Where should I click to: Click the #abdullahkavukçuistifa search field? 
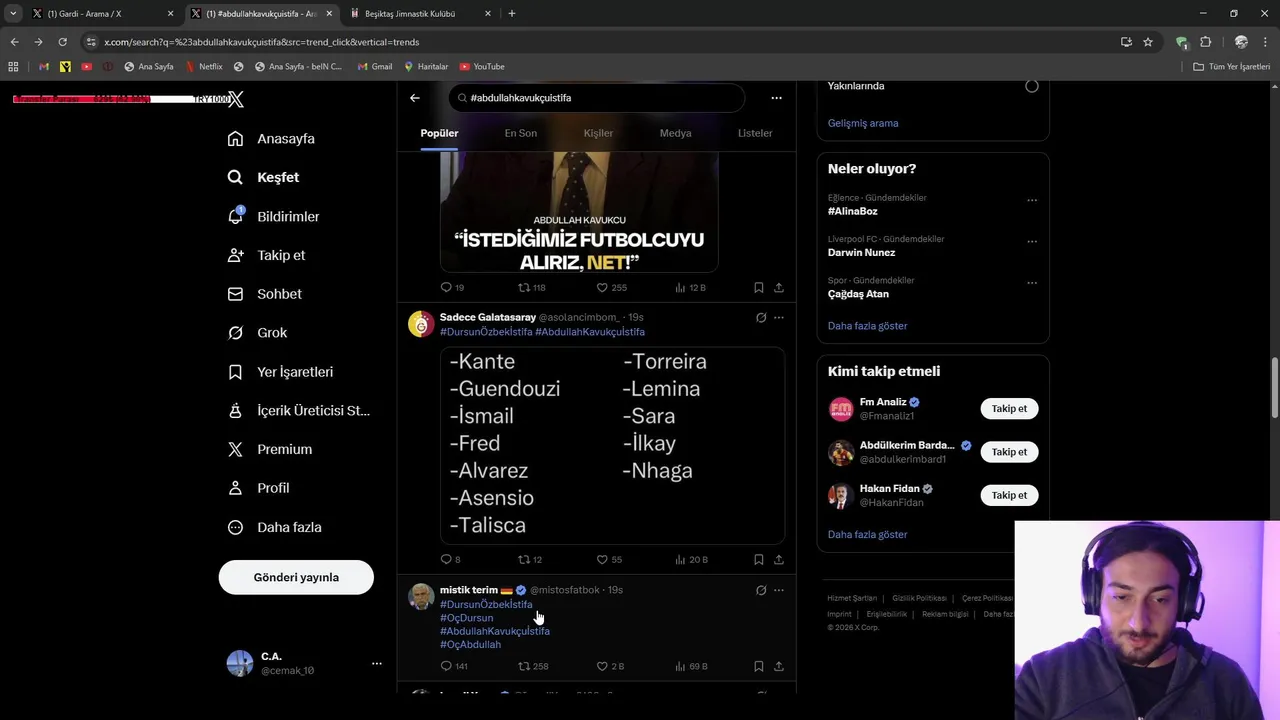[x=597, y=98]
